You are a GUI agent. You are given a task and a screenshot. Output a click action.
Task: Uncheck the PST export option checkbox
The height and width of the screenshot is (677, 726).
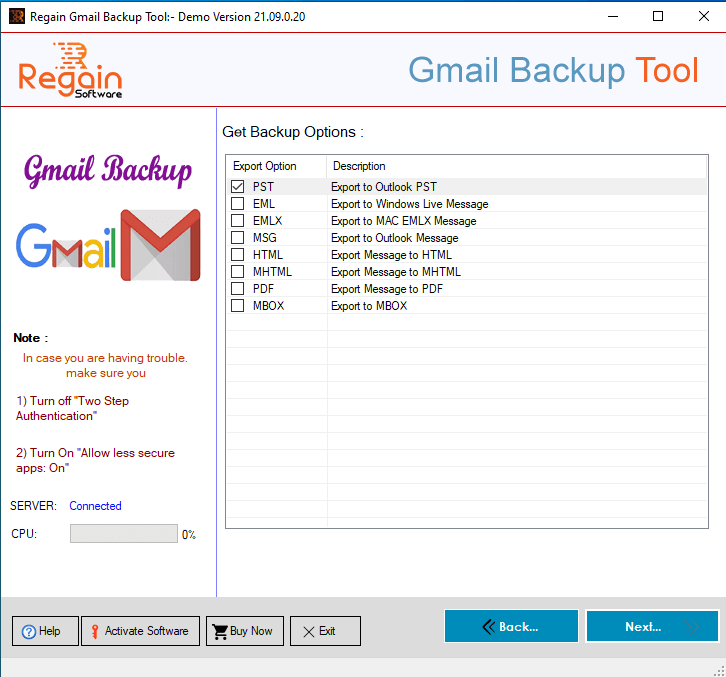click(x=238, y=187)
